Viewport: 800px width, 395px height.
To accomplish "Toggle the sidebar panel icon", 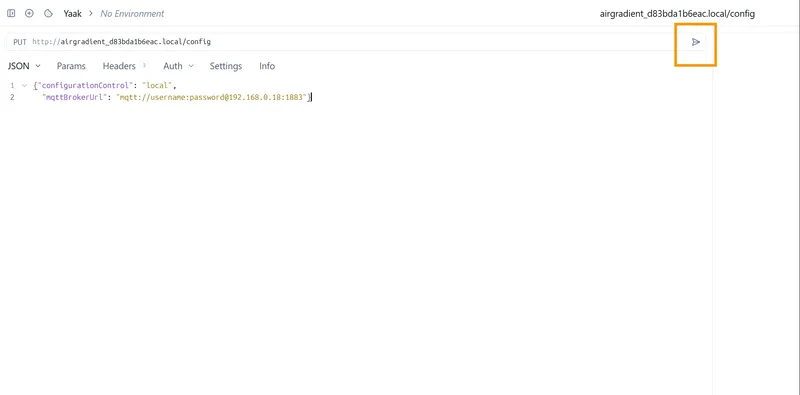I will pos(11,13).
